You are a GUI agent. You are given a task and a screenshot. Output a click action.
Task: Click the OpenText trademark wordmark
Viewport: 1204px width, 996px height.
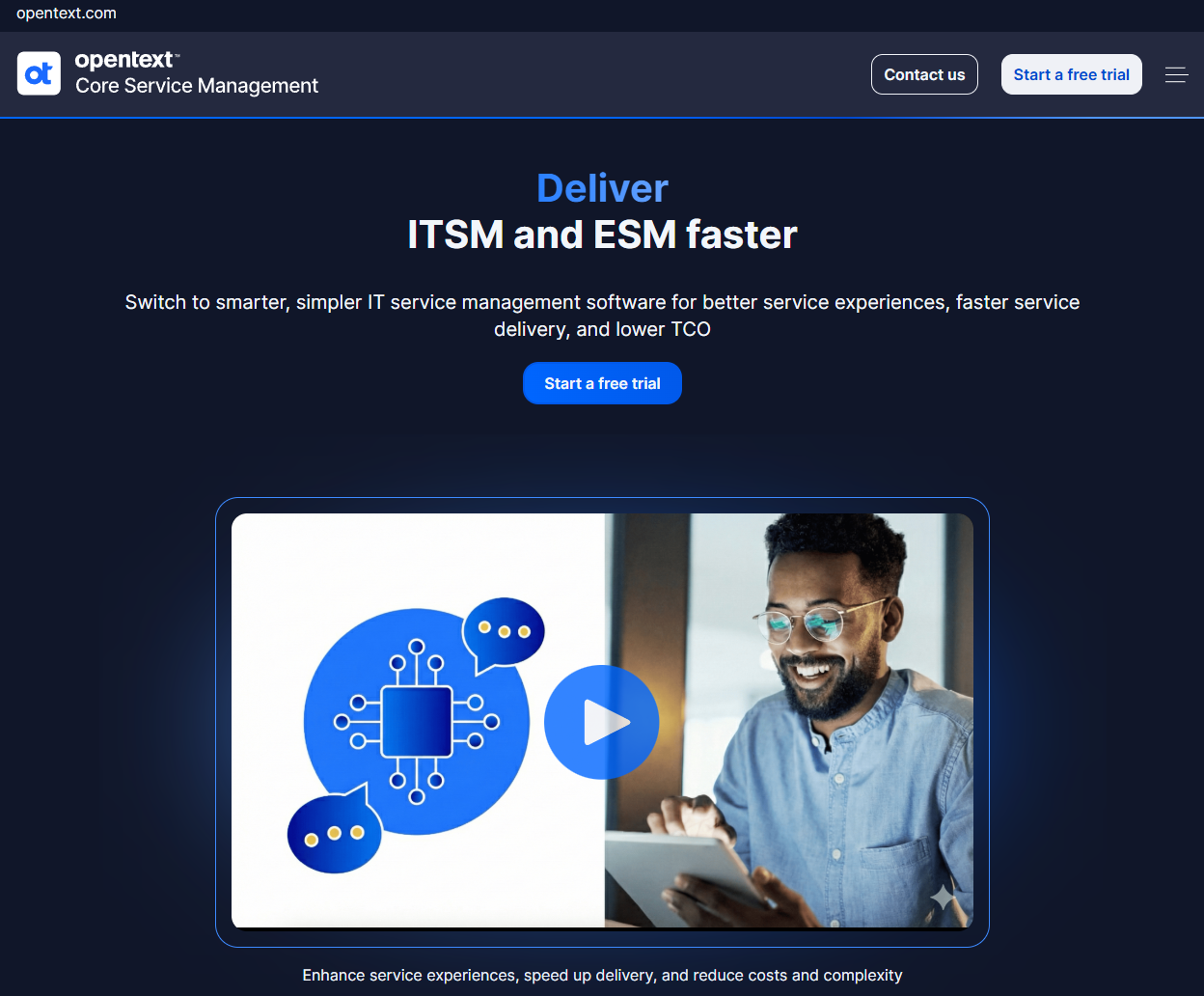(126, 59)
